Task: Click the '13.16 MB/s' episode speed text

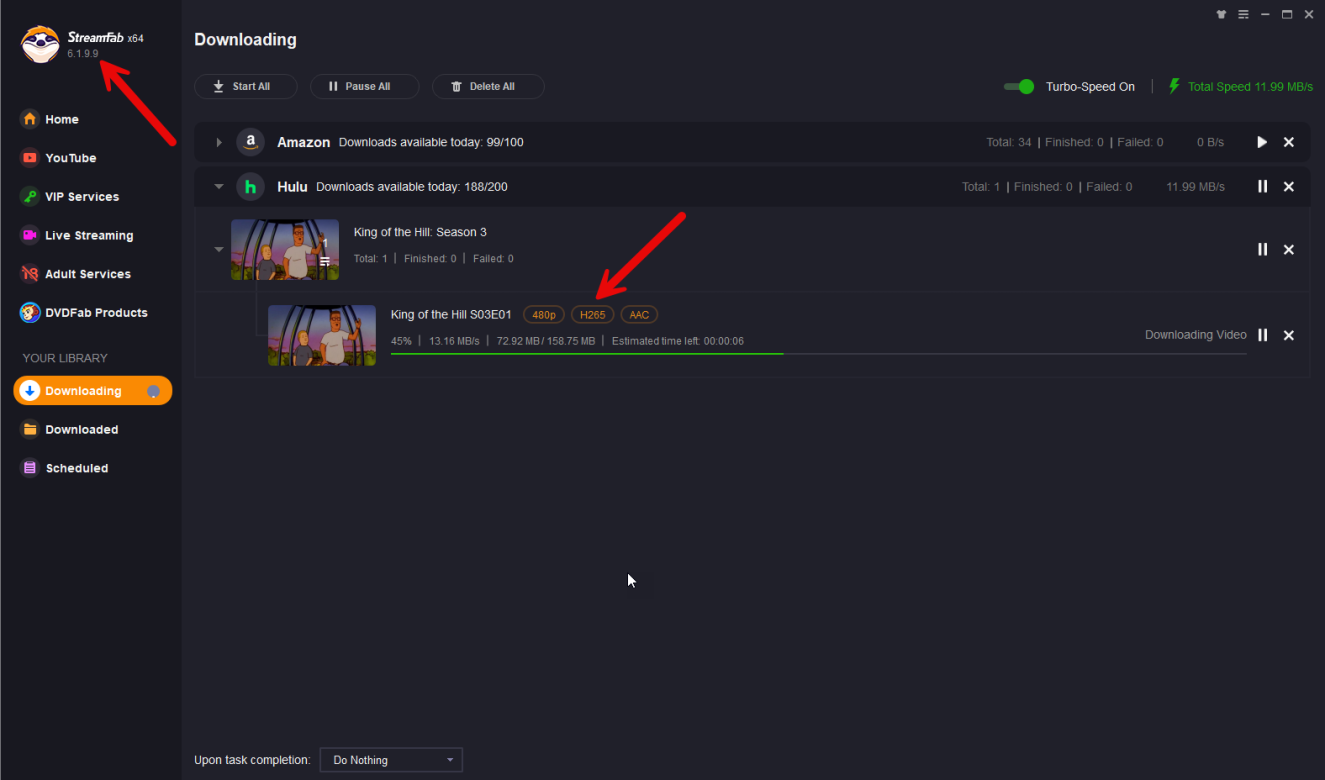Action: [454, 341]
